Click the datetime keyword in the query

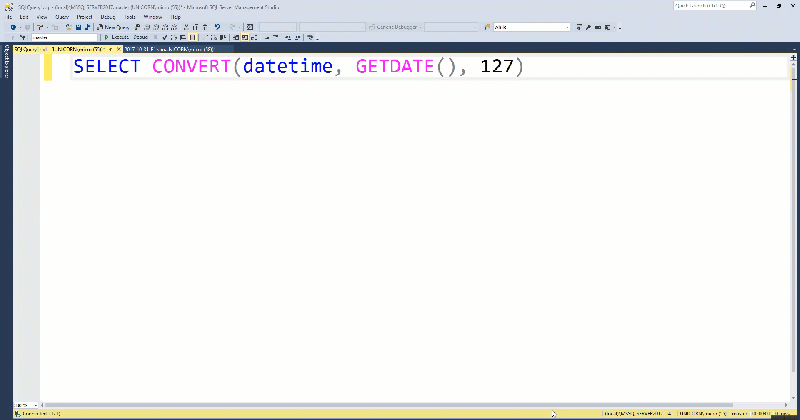[x=288, y=66]
